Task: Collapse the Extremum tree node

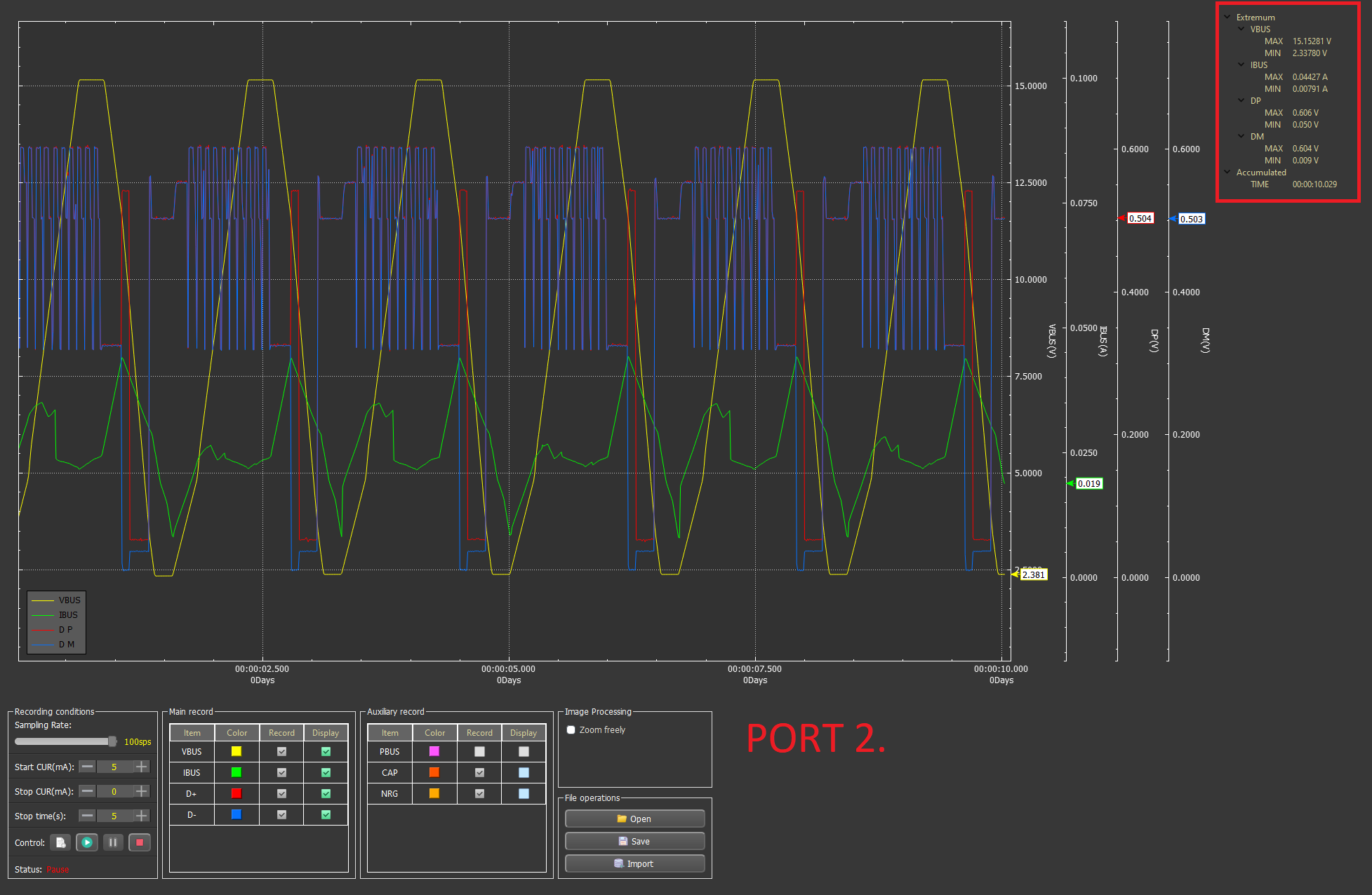Action: point(1227,17)
